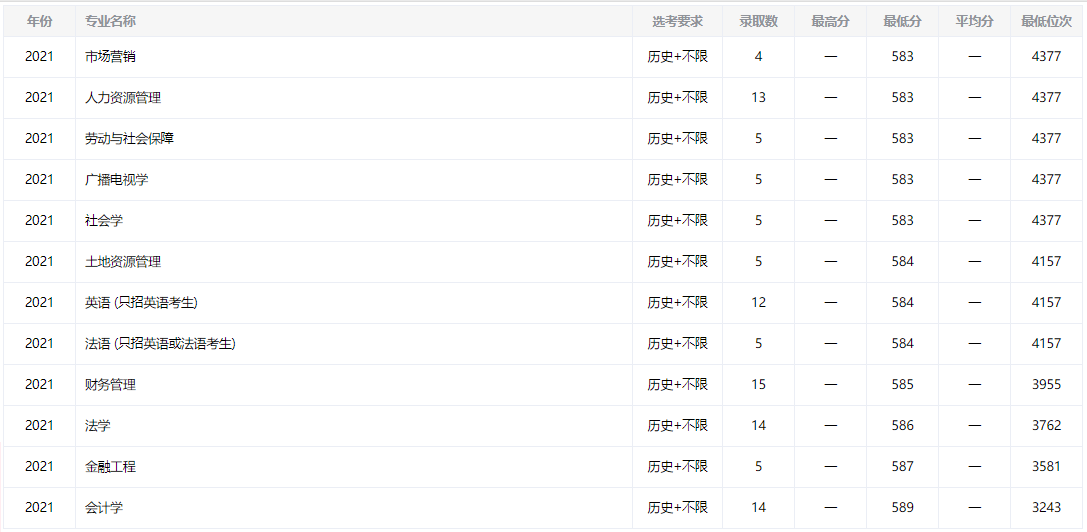Screen dimensions: 1087x532
Task: Click the 劳动与社会保障 major name
Action: click(x=129, y=139)
